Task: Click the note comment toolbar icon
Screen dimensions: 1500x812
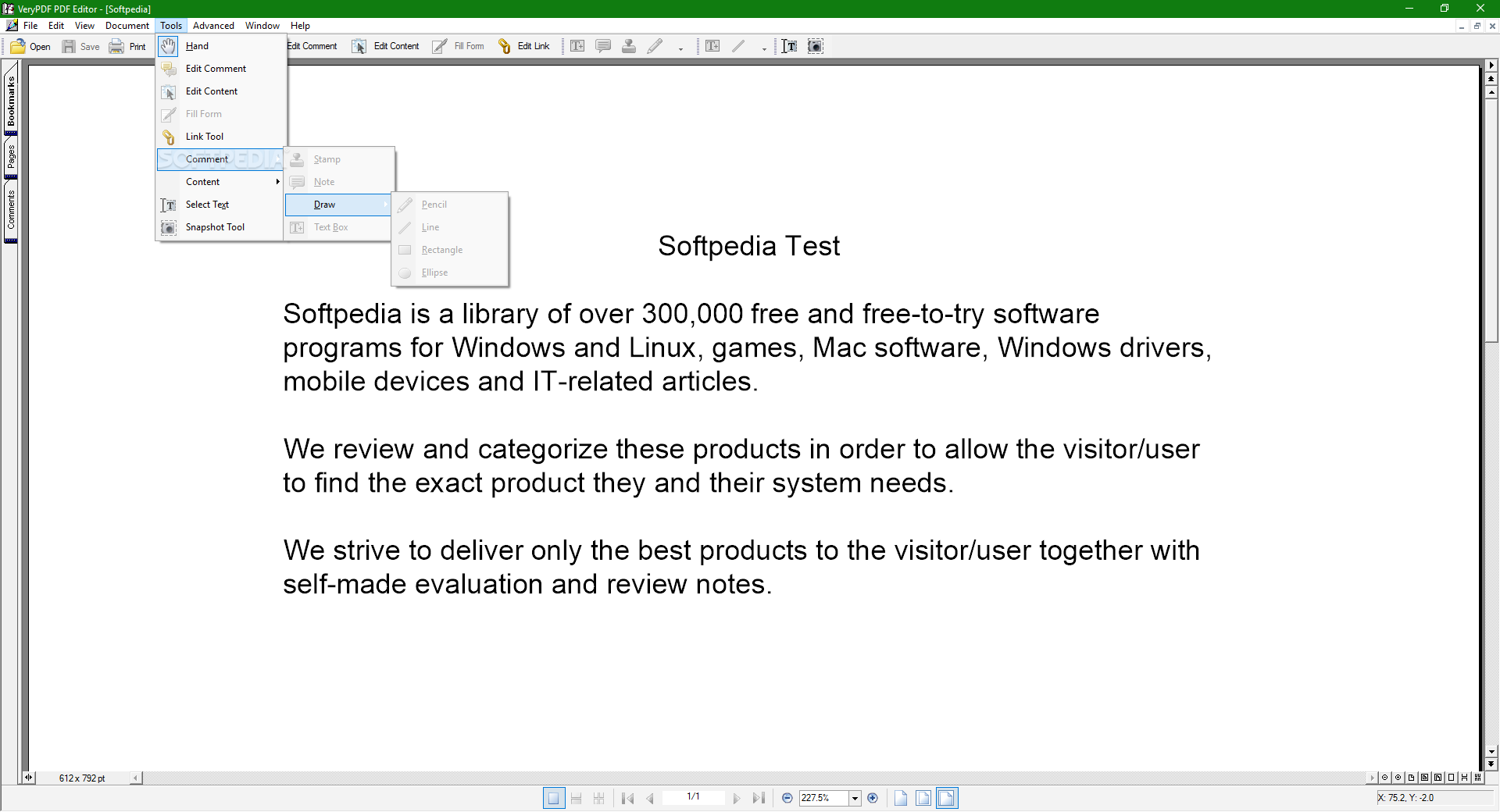Action: click(603, 47)
